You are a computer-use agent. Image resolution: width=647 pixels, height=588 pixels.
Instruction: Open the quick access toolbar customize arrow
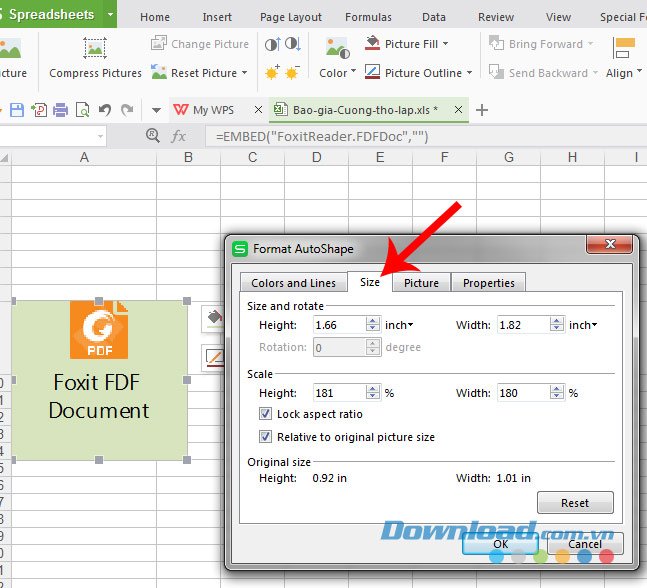(156, 110)
